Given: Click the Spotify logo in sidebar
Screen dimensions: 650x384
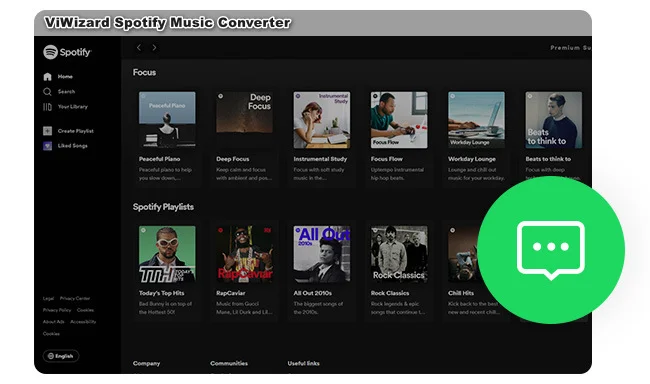Looking at the screenshot, I should [67, 52].
